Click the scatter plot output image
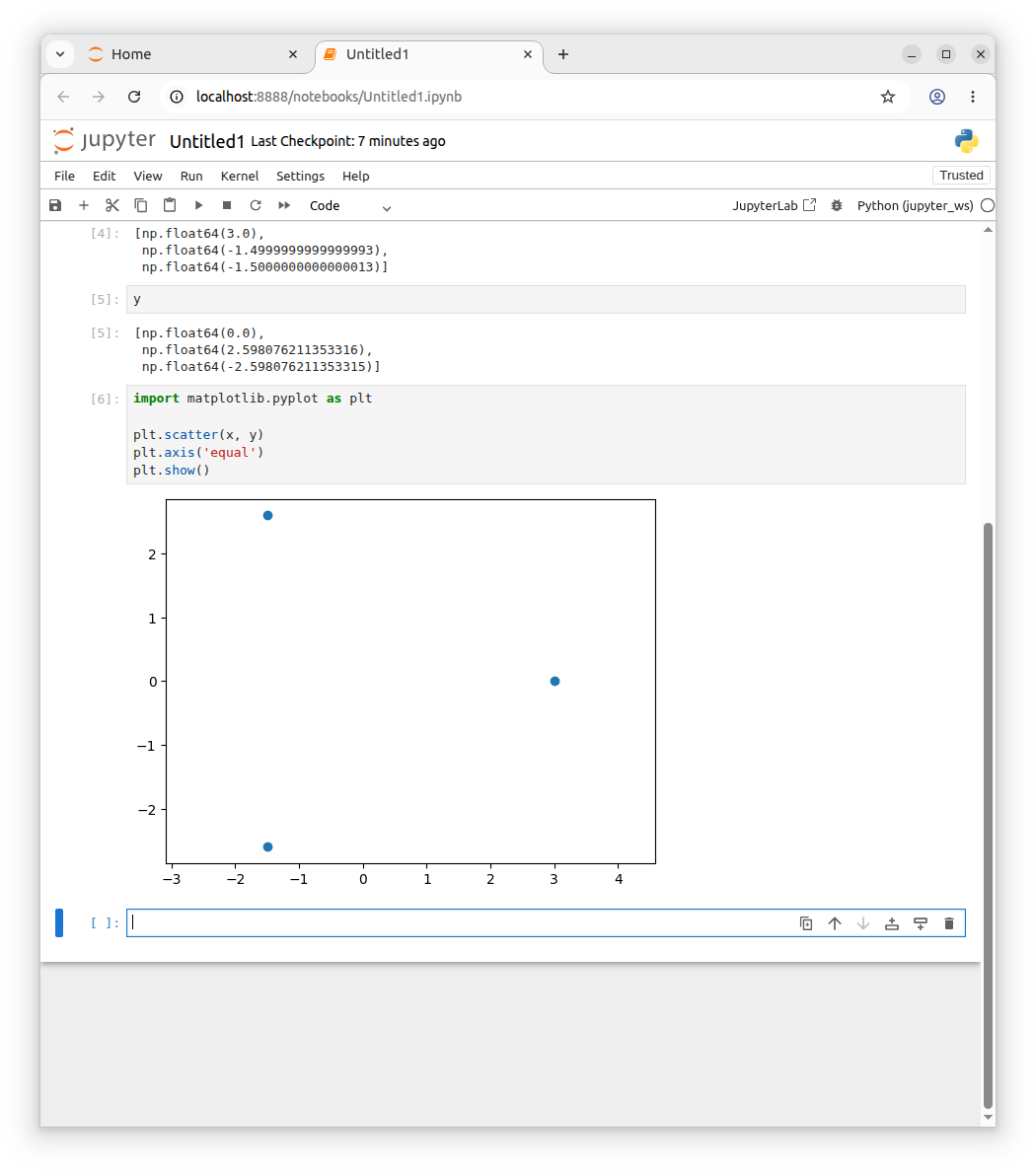Screen dimensions: 1036x1173 point(396,693)
